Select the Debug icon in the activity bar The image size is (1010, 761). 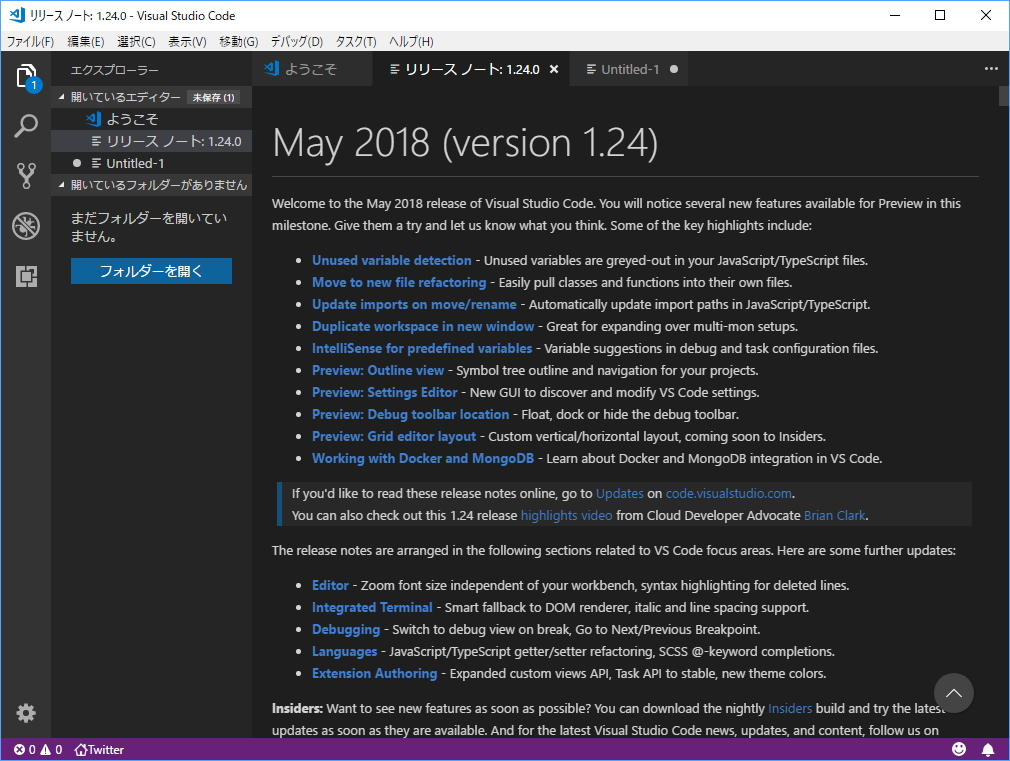coord(26,226)
